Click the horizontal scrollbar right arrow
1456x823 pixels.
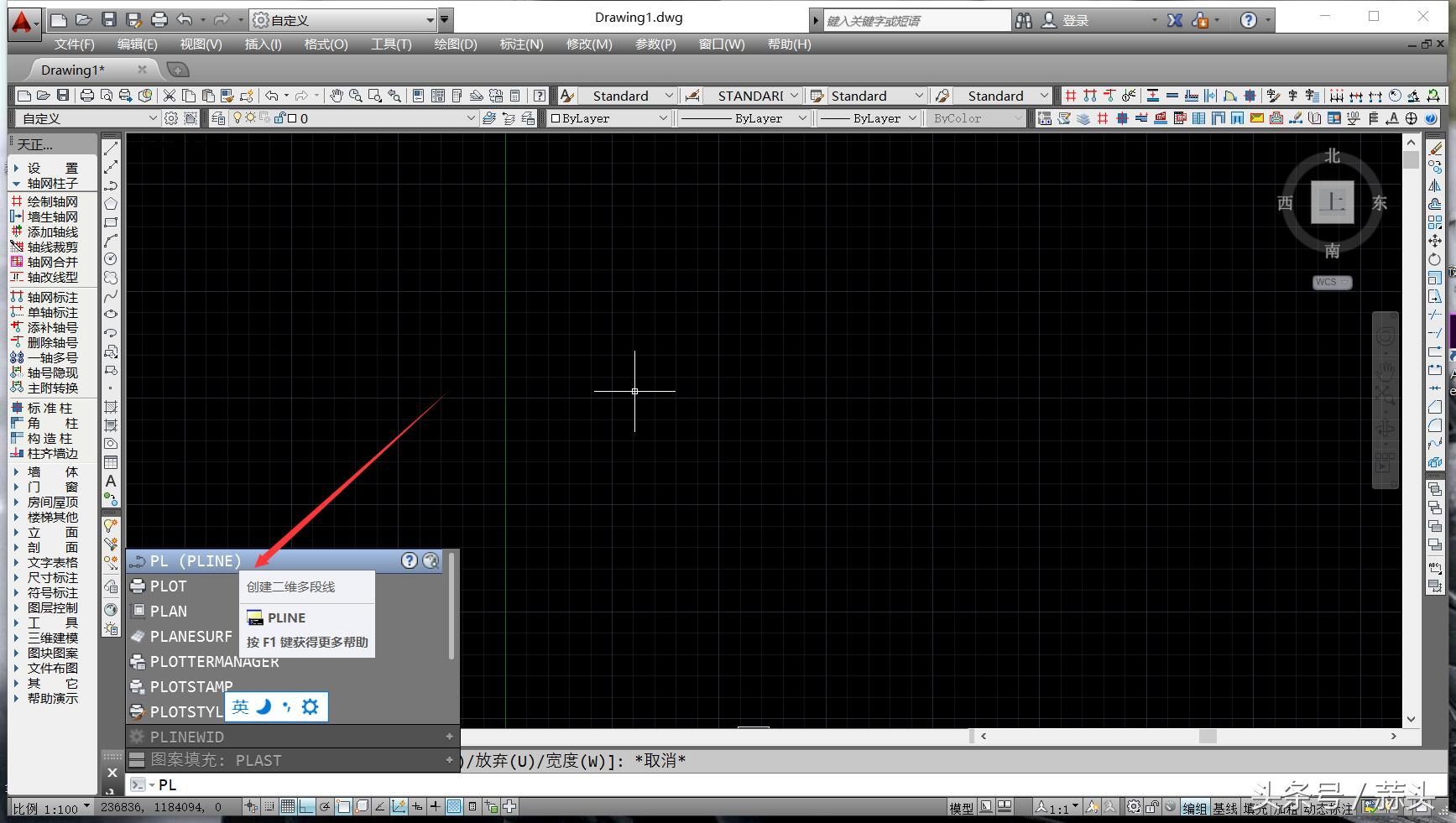coord(1394,736)
